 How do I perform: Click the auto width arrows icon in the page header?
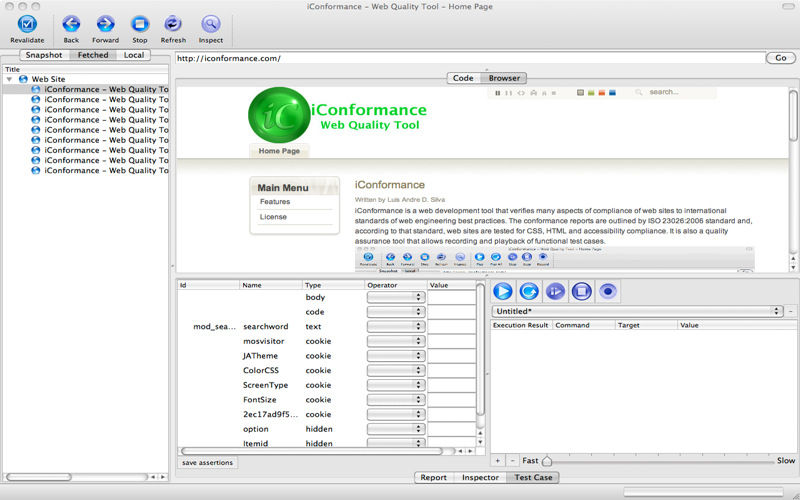tap(521, 93)
